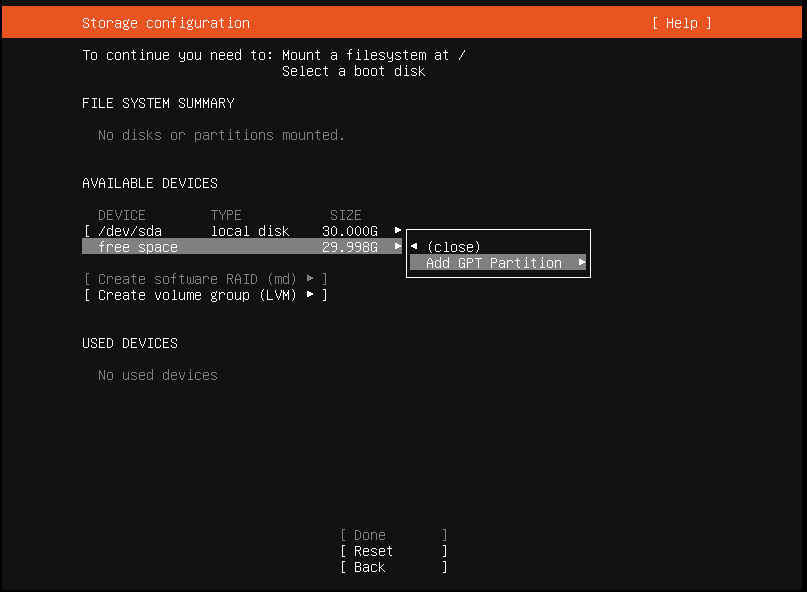Click the Storage configuration title bar

[166, 23]
